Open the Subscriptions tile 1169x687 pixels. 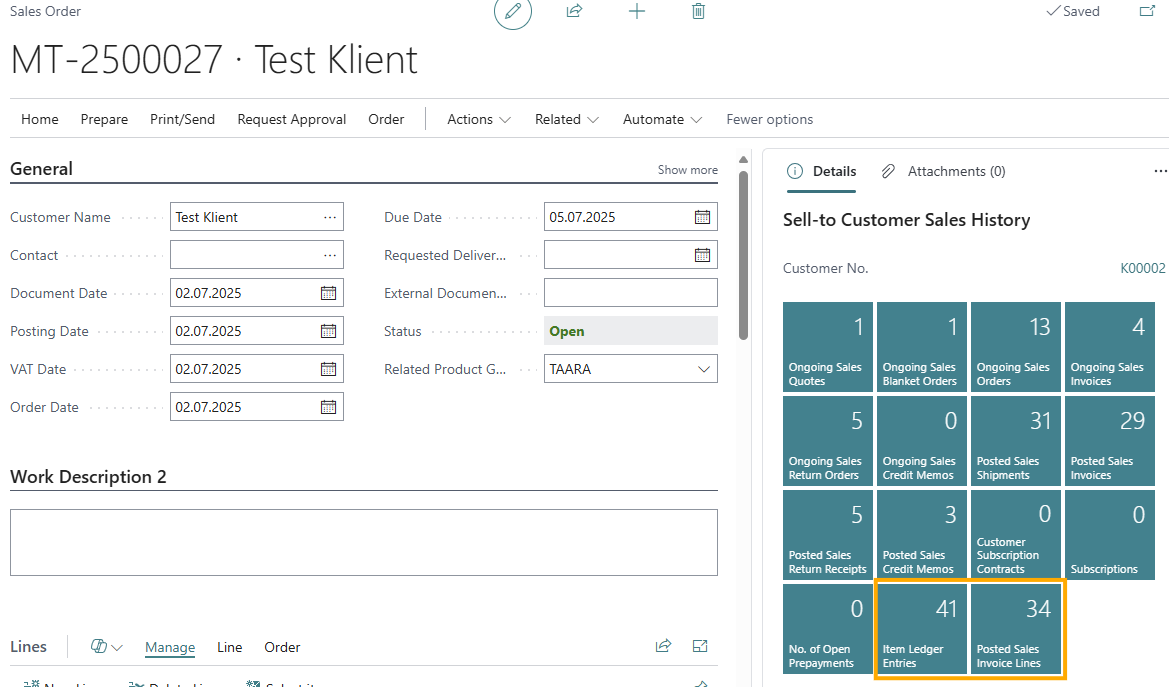(x=1109, y=535)
